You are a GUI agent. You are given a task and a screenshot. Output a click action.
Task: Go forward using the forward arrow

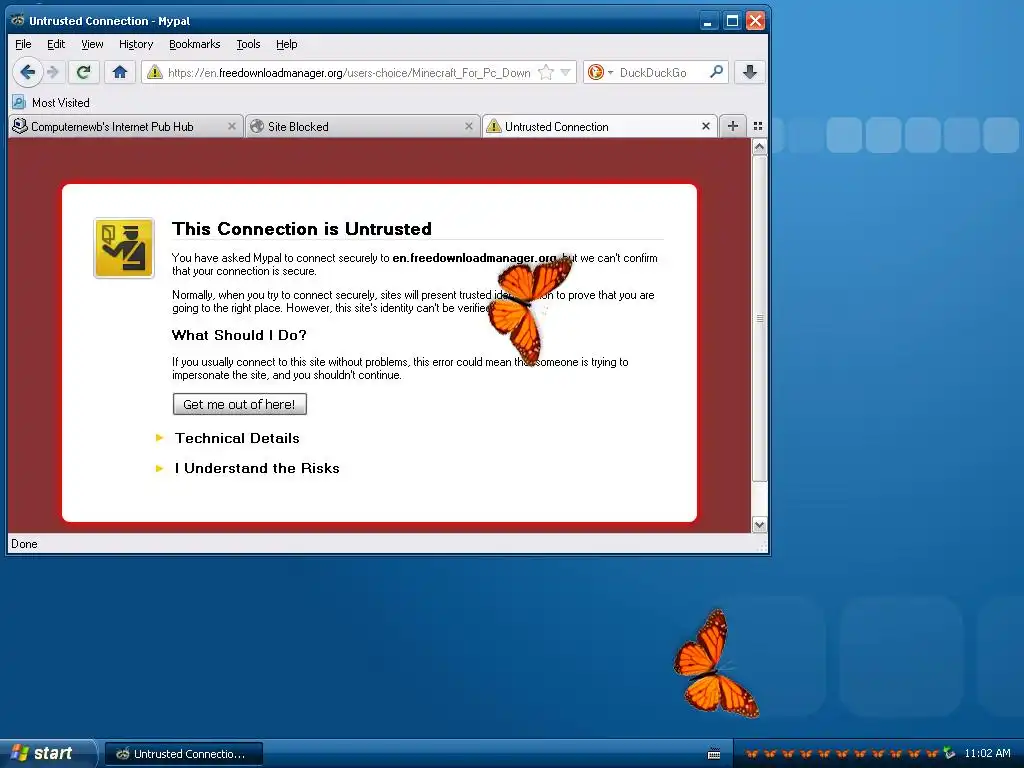[x=54, y=72]
